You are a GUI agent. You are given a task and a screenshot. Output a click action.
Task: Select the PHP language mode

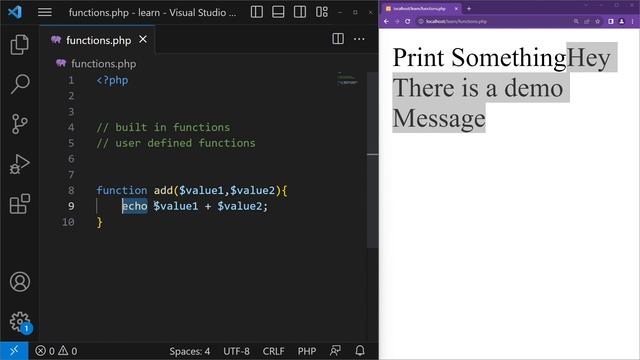point(307,351)
